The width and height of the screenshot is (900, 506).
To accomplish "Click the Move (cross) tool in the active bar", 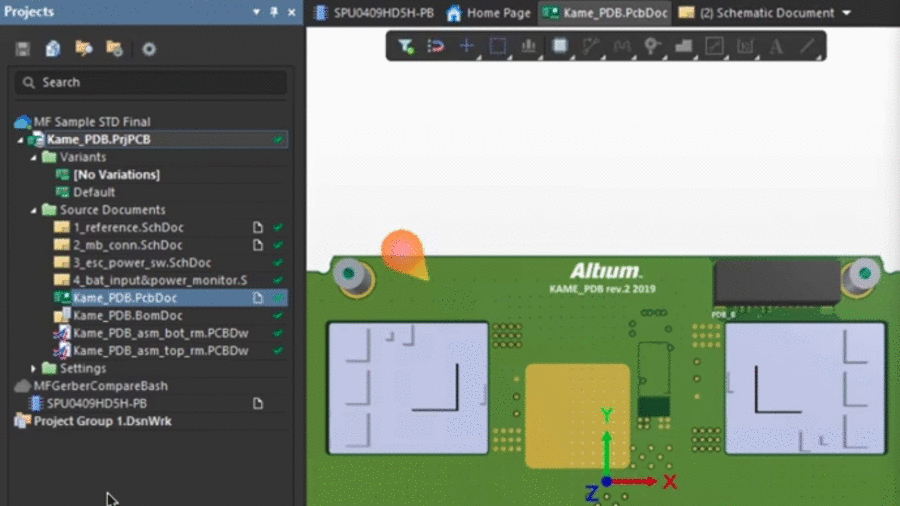I will pyautogui.click(x=467, y=46).
